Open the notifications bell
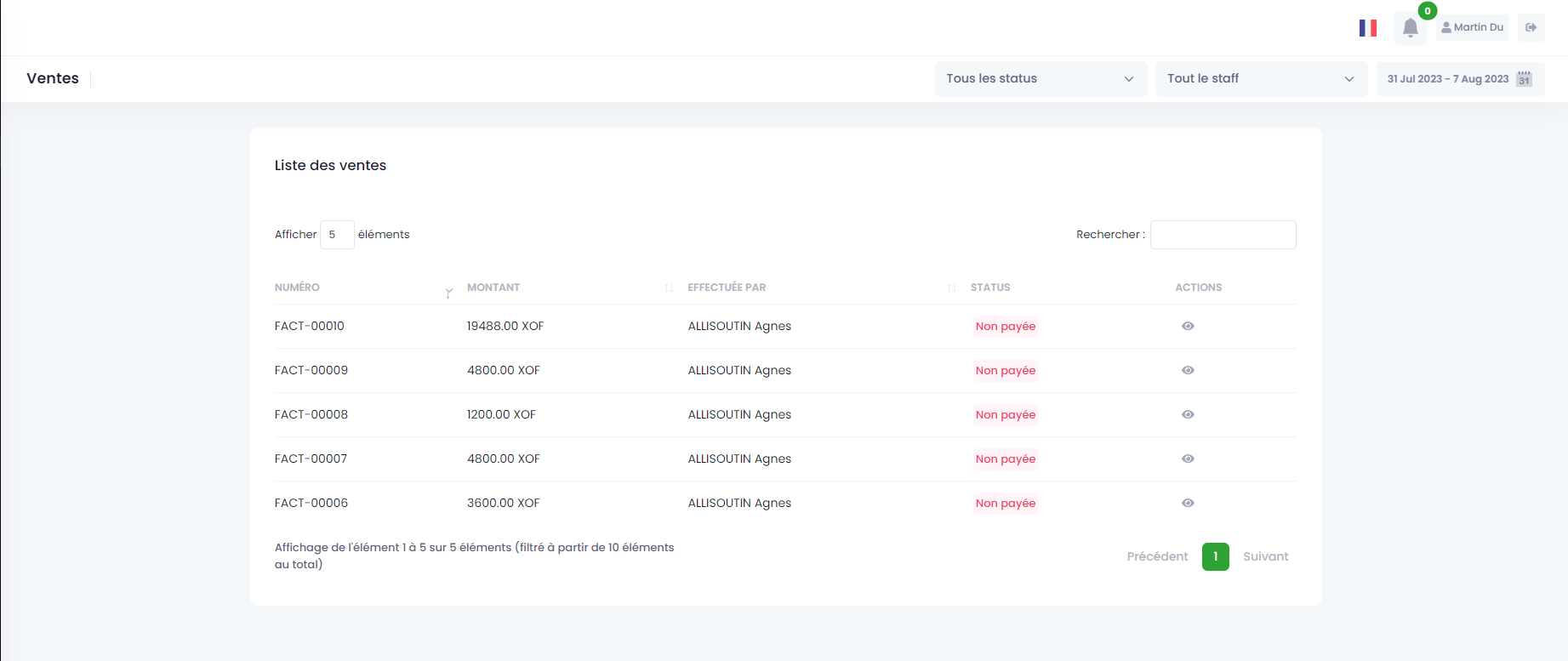This screenshot has width=1568, height=661. click(1410, 28)
